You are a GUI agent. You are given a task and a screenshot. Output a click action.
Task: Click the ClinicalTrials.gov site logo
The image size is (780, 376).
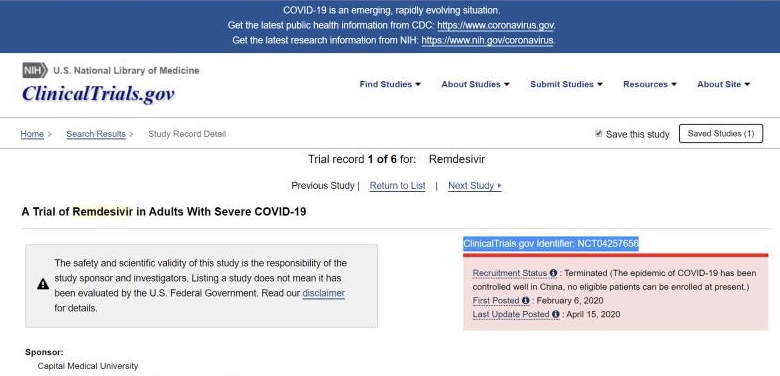tap(98, 94)
